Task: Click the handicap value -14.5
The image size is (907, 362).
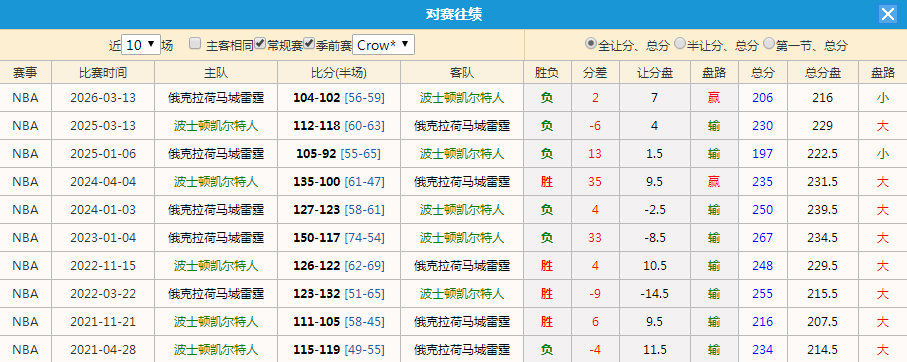Action: pos(654,294)
